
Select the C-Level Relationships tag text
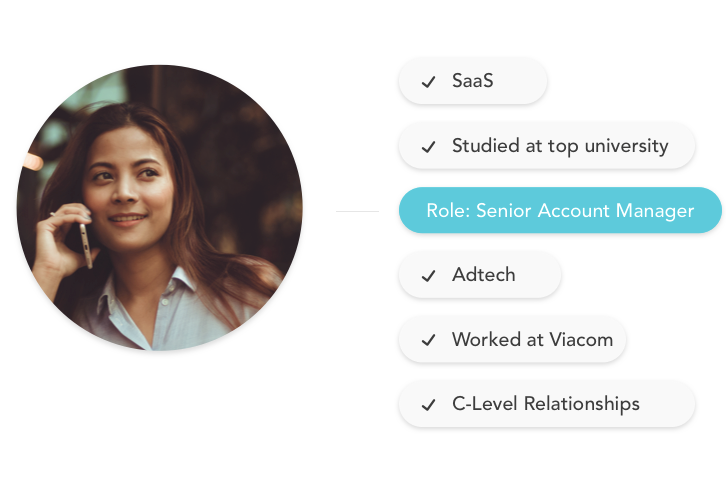[x=546, y=404]
